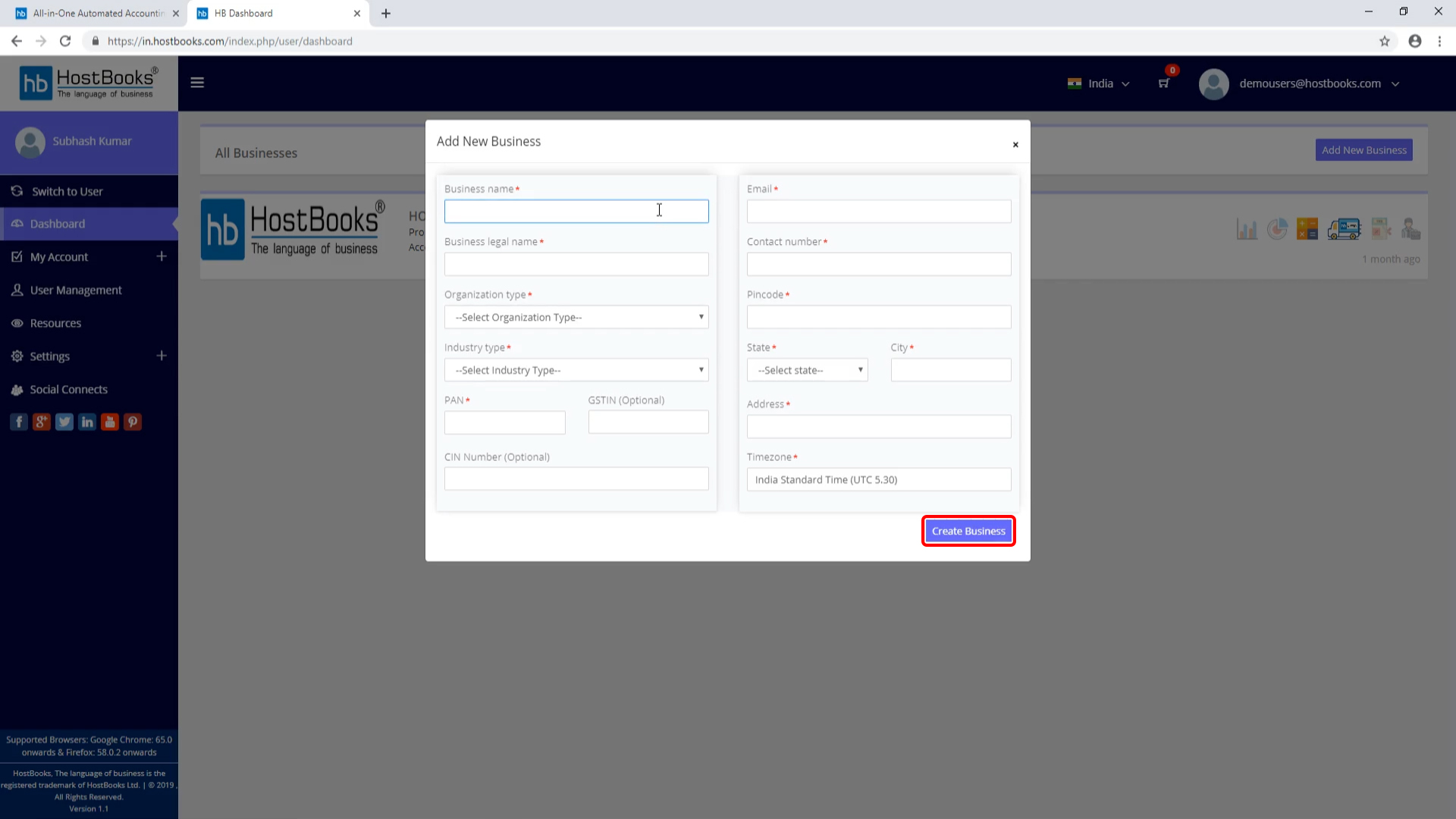
Task: Click the PAN input field
Action: [504, 422]
